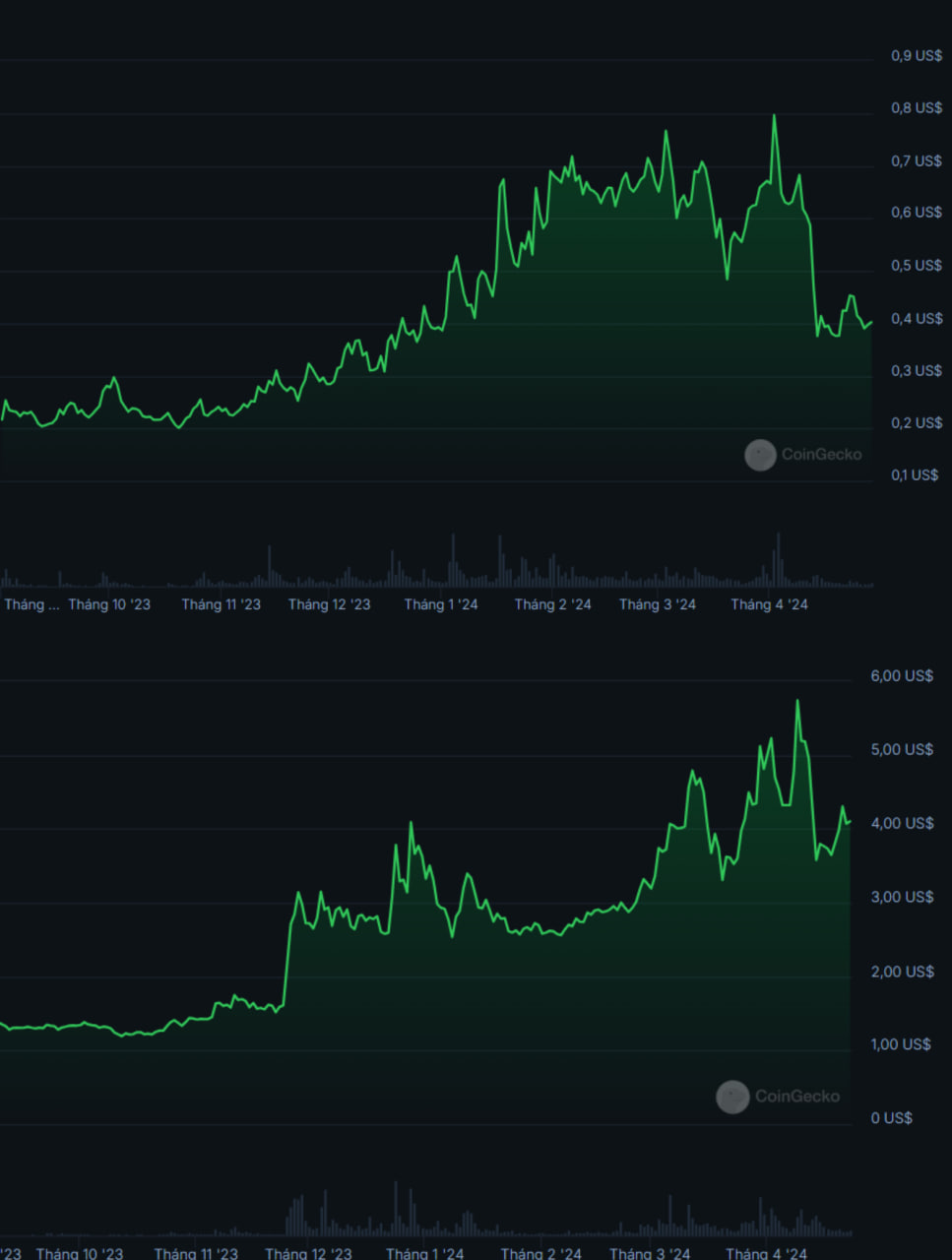
Task: Click 'Tháng 11 '23' under the lower chart
Action: (x=196, y=1253)
